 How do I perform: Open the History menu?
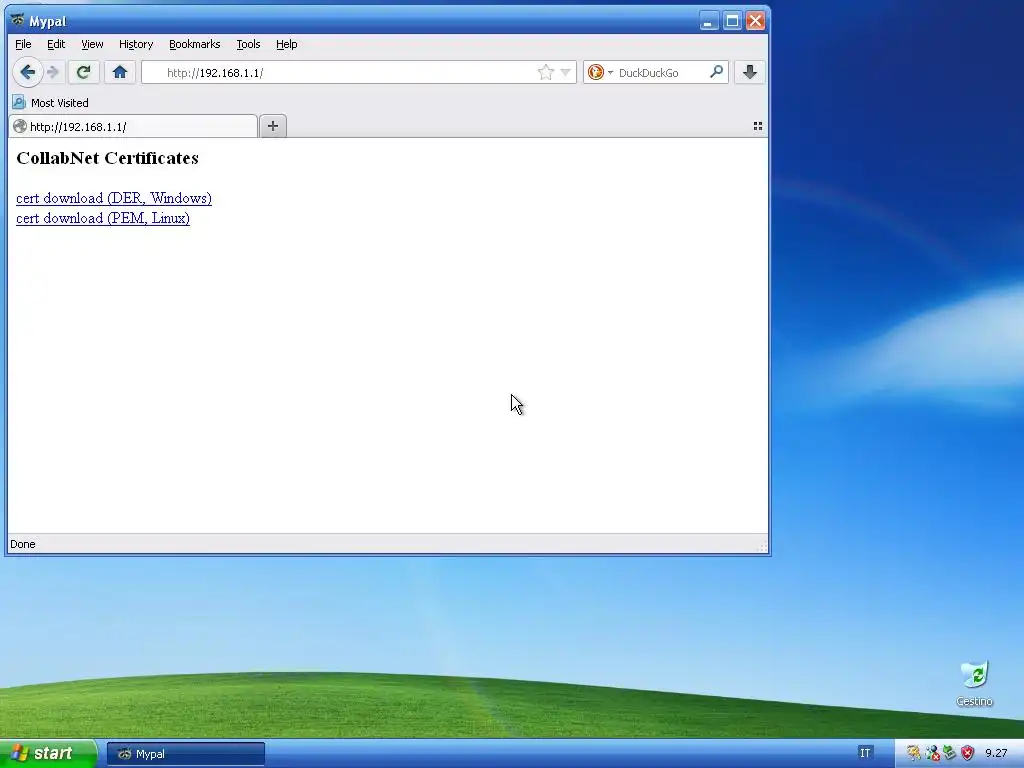click(136, 44)
